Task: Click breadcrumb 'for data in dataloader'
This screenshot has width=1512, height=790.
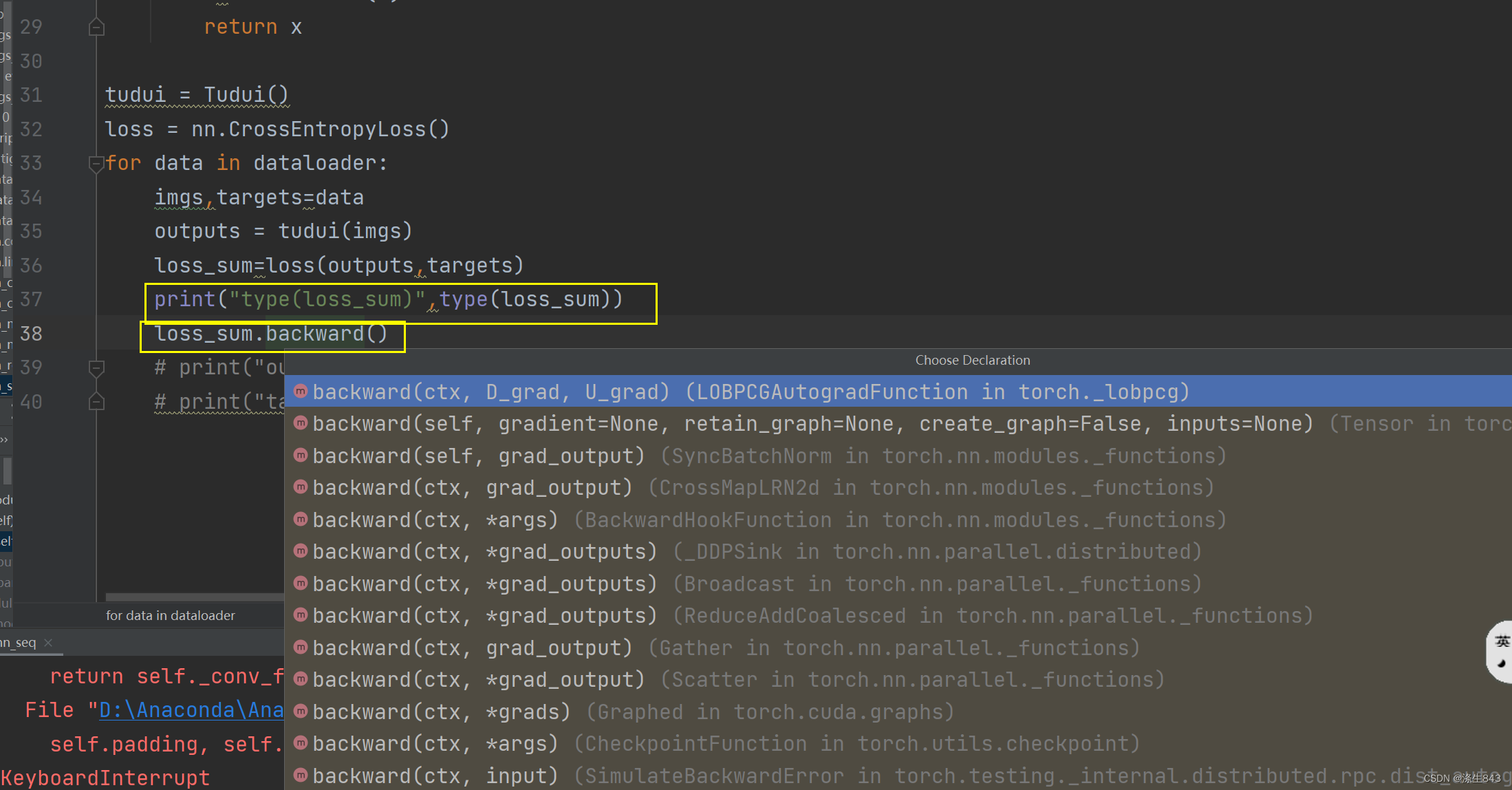Action: [x=170, y=615]
